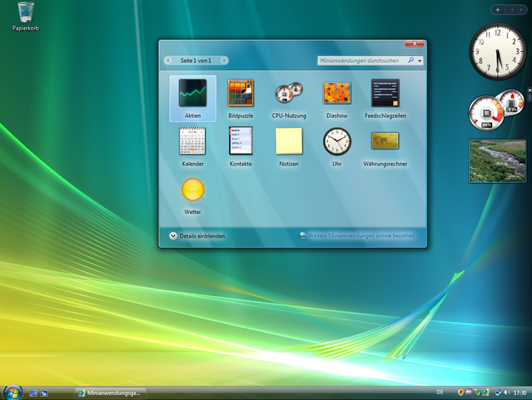The image size is (532, 400).
Task: Click the sidebar add gadget plus button
Action: [497, 10]
